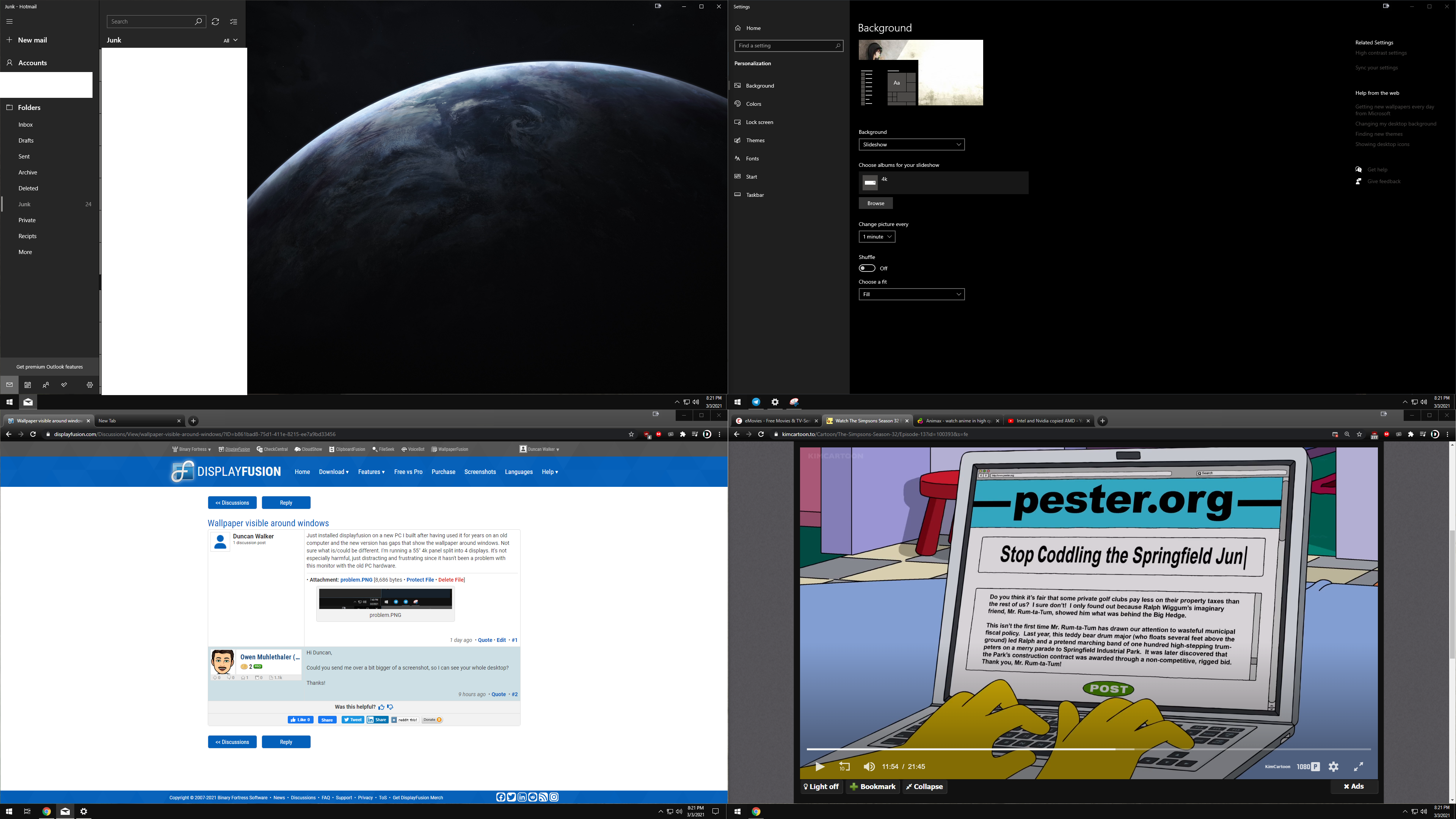Open calendar icon in mail sidebar
Viewport: 1456px width, 819px height.
pyautogui.click(x=28, y=385)
